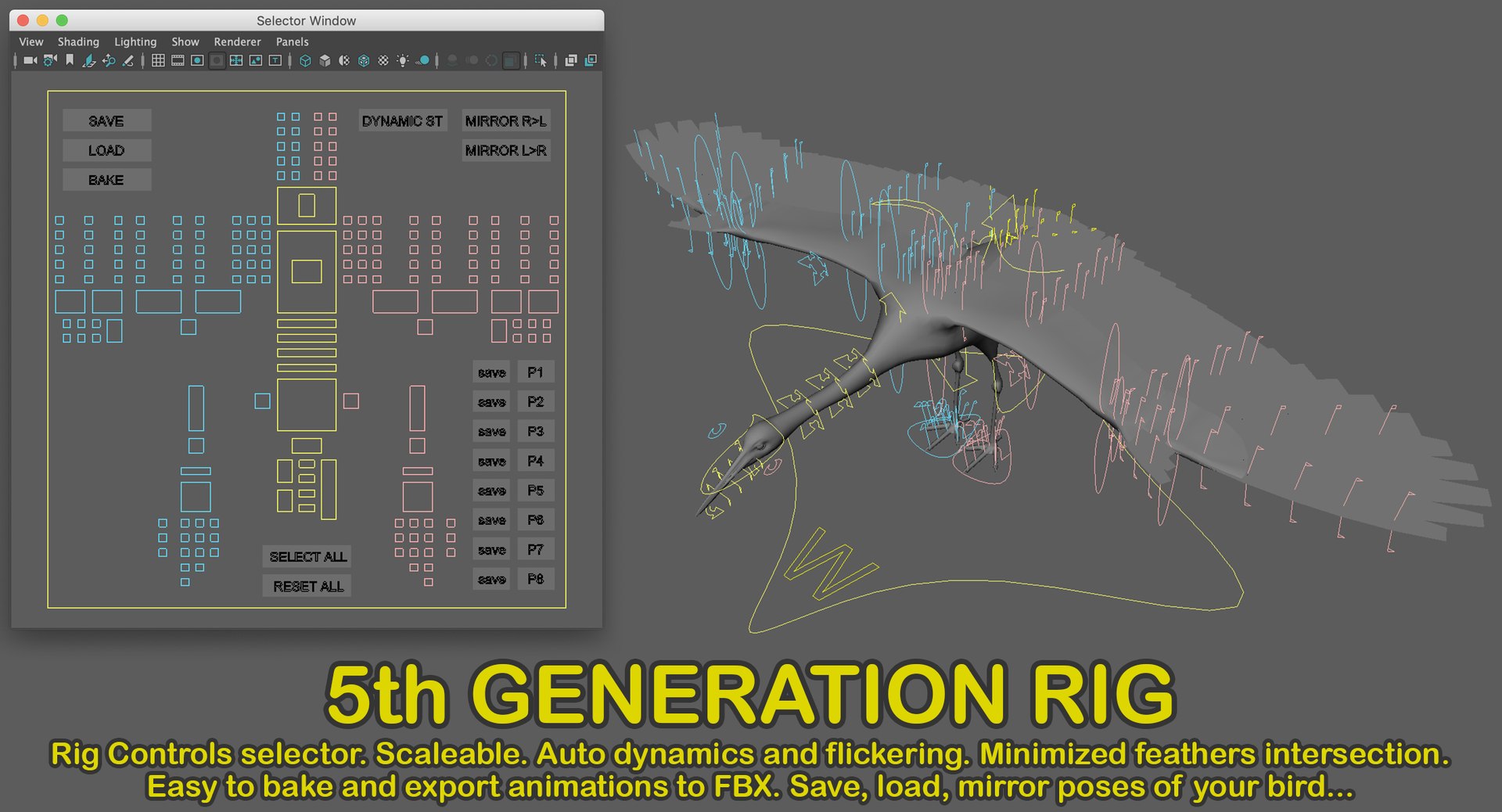
Task: Click the camera Bookmarks icon
Action: pos(70,60)
